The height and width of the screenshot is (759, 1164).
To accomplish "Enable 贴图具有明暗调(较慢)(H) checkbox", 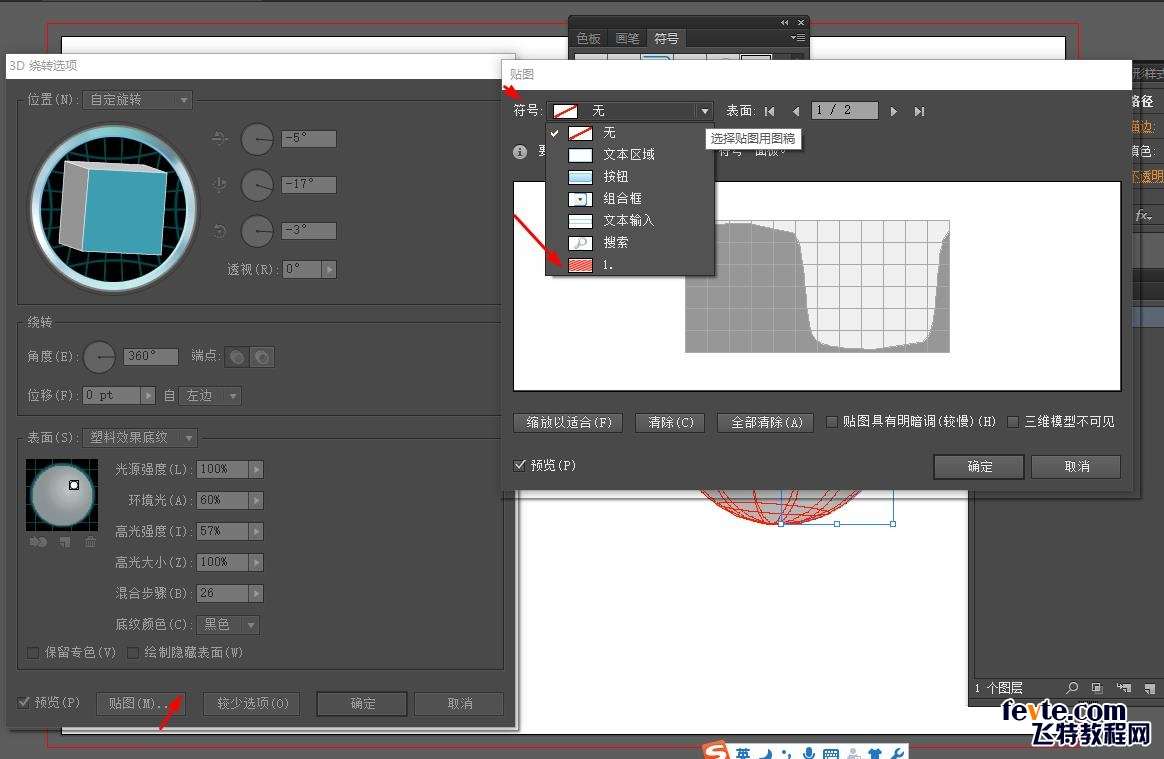I will 831,422.
